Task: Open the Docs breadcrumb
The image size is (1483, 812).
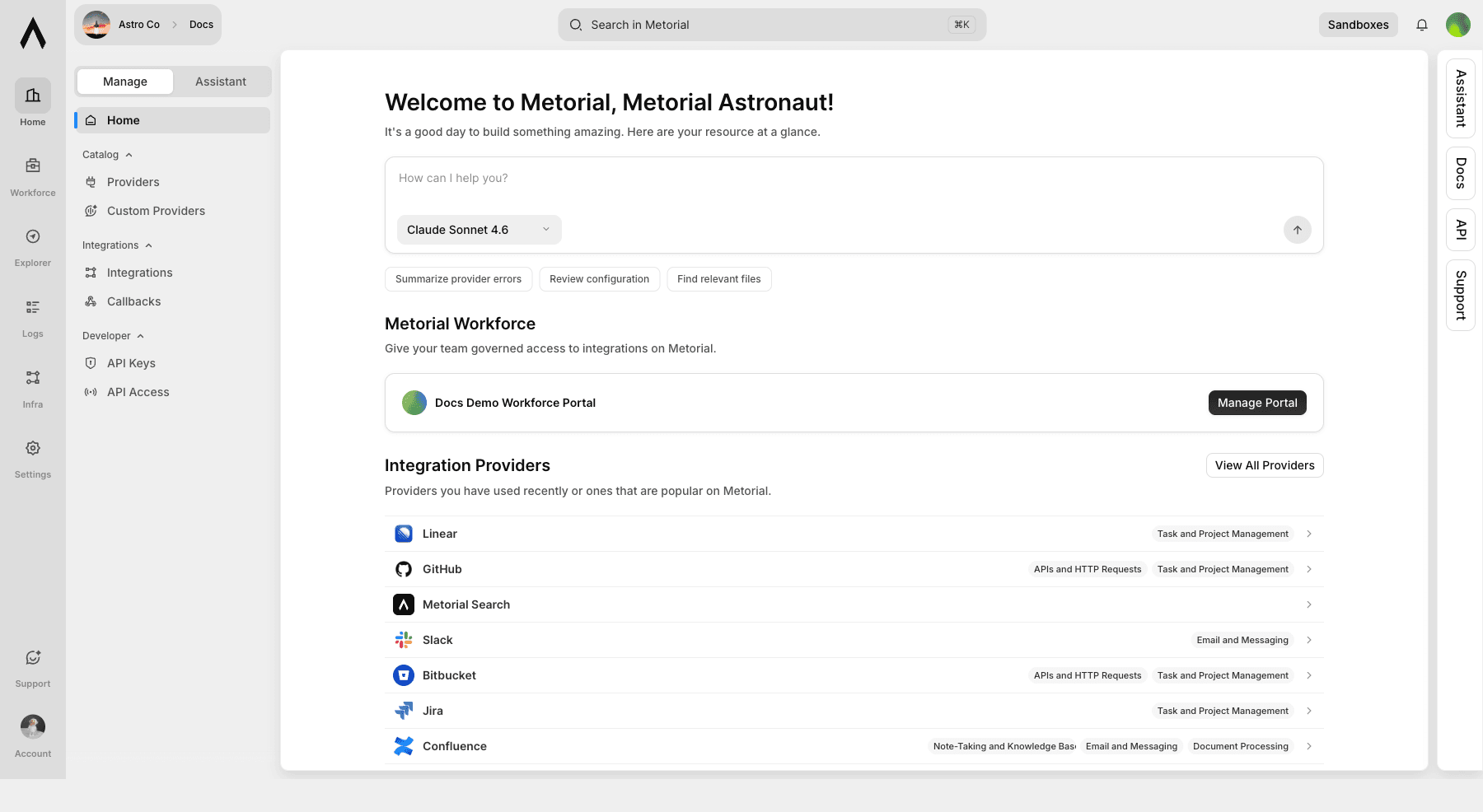Action: (201, 25)
